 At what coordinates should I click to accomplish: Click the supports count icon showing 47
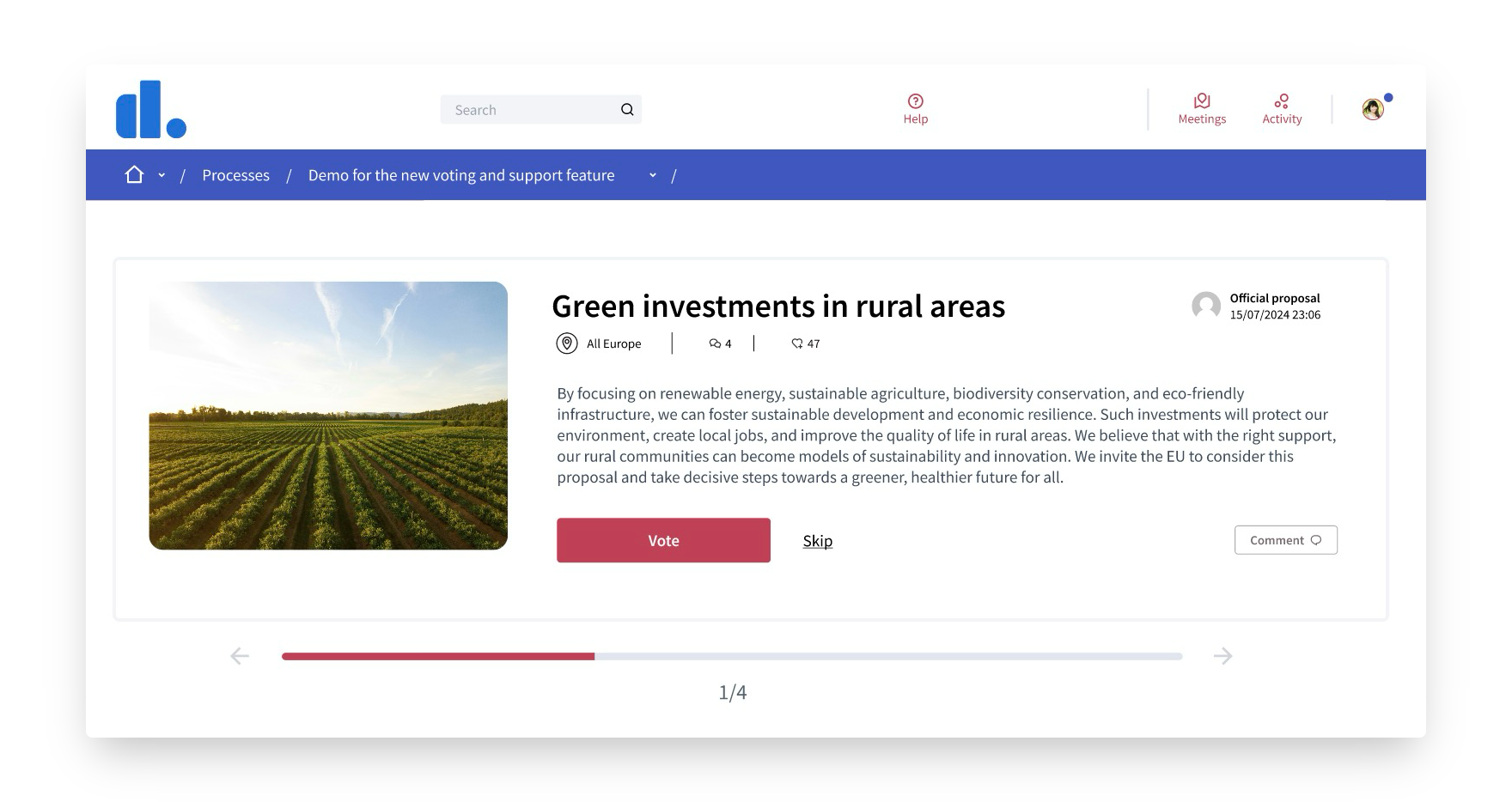(x=797, y=343)
